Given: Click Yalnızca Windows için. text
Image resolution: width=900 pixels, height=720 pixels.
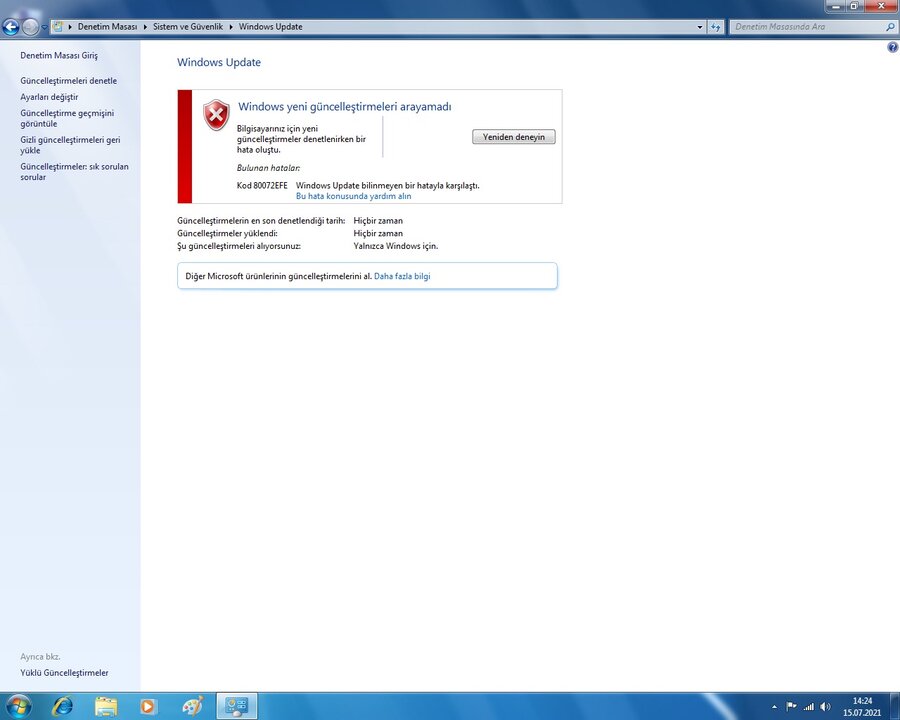Looking at the screenshot, I should click(x=395, y=246).
